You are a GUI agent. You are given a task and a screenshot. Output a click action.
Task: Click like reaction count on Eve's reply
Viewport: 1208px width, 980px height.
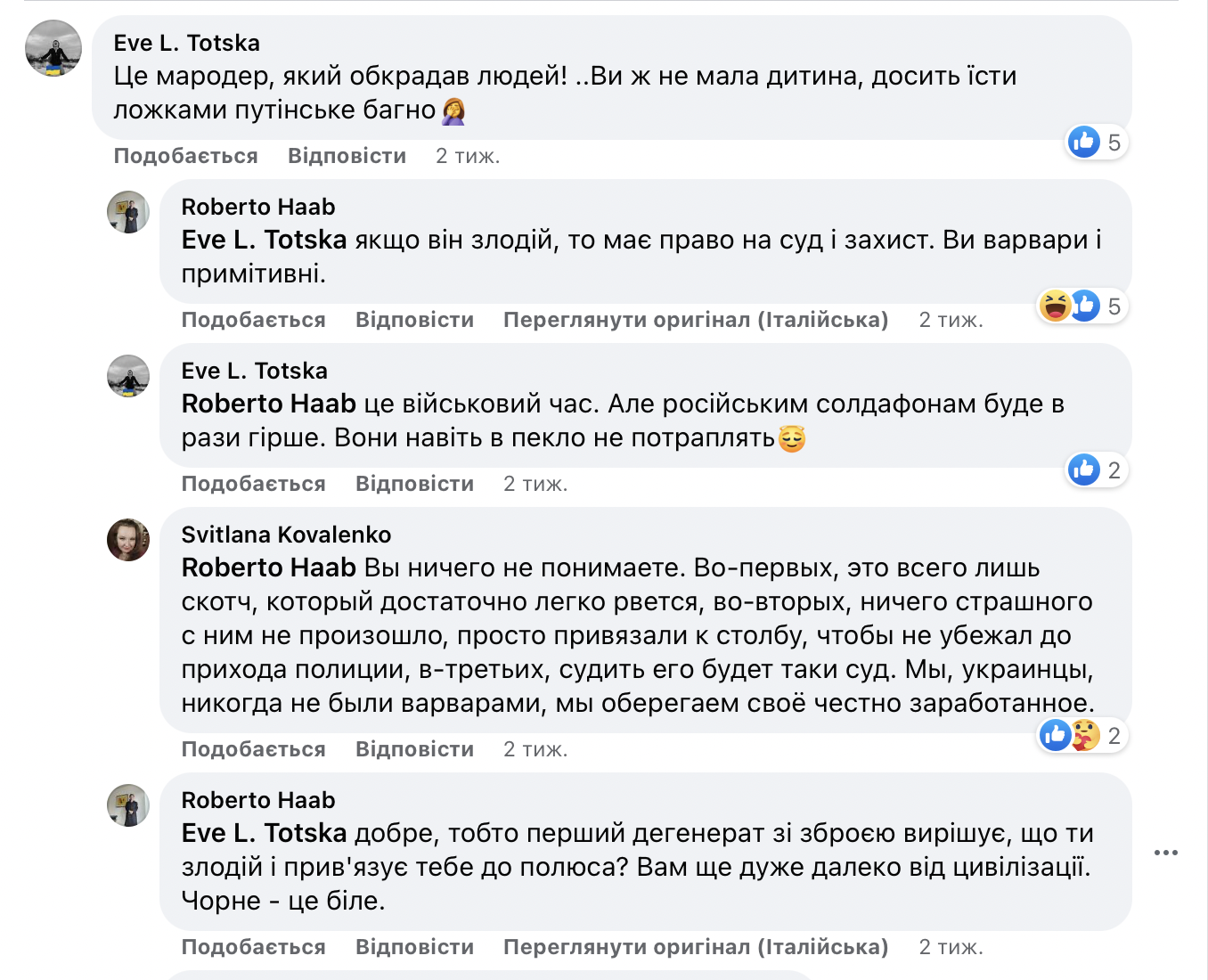(x=1098, y=470)
